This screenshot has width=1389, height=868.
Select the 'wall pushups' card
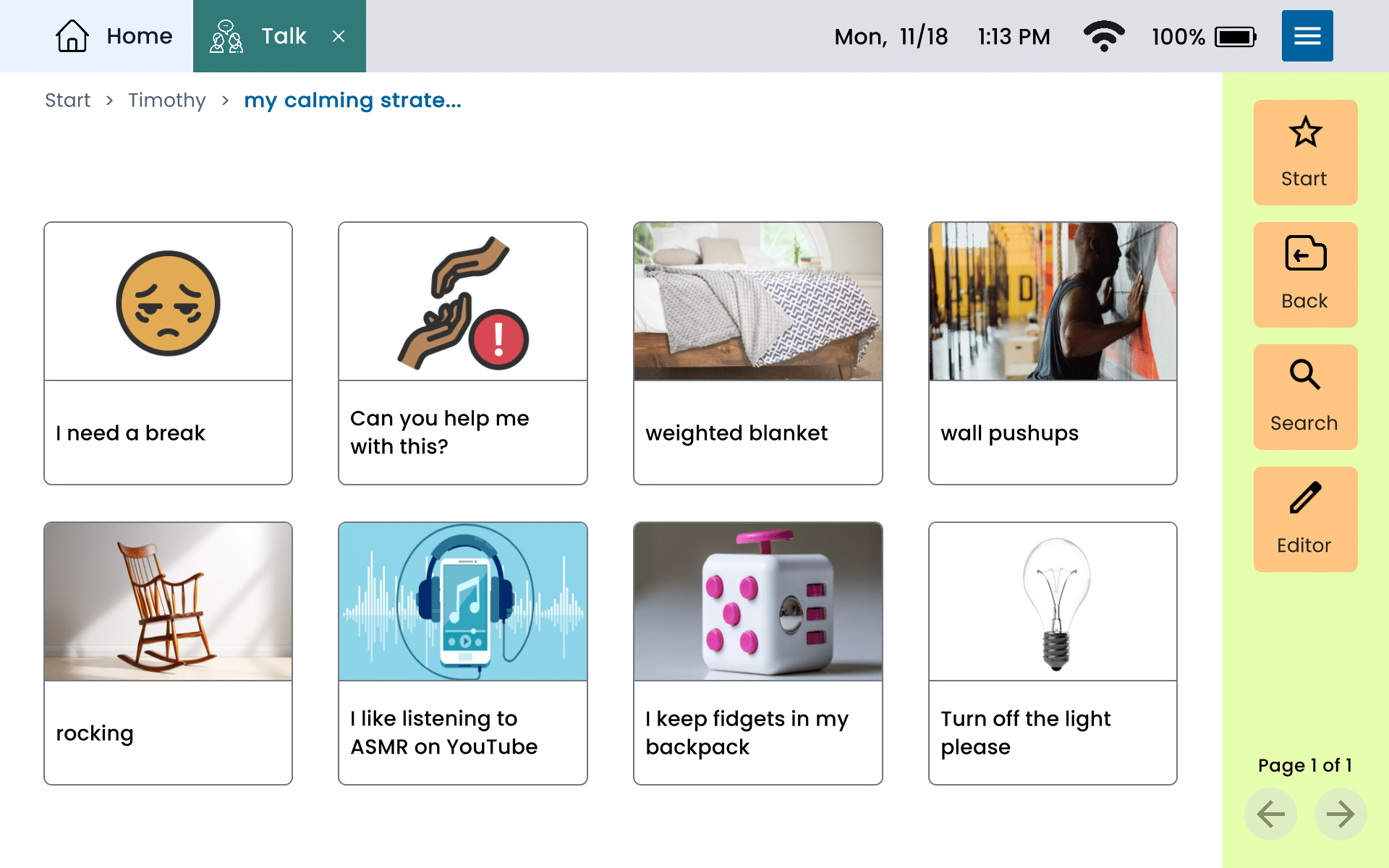(x=1054, y=349)
